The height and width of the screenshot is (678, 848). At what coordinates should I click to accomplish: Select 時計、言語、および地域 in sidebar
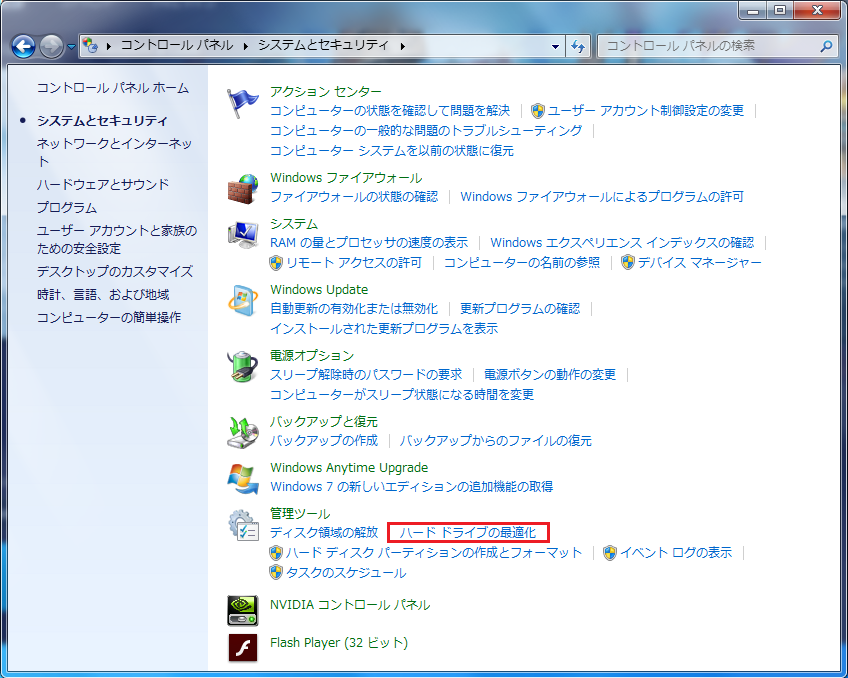coord(103,295)
